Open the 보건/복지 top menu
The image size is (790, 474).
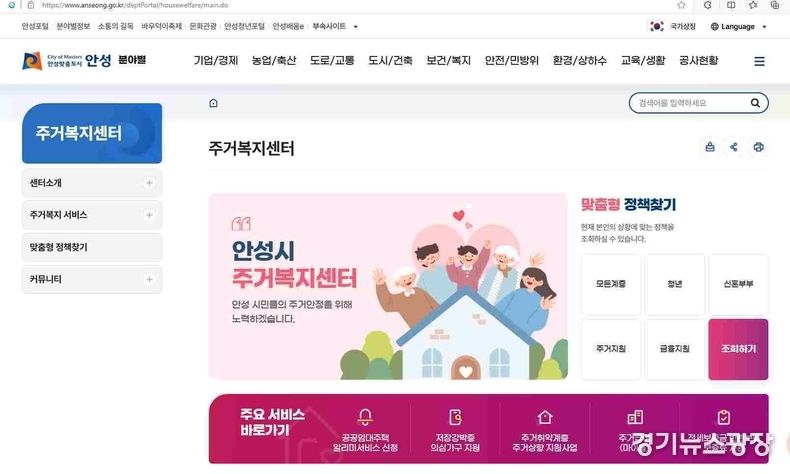(x=448, y=61)
